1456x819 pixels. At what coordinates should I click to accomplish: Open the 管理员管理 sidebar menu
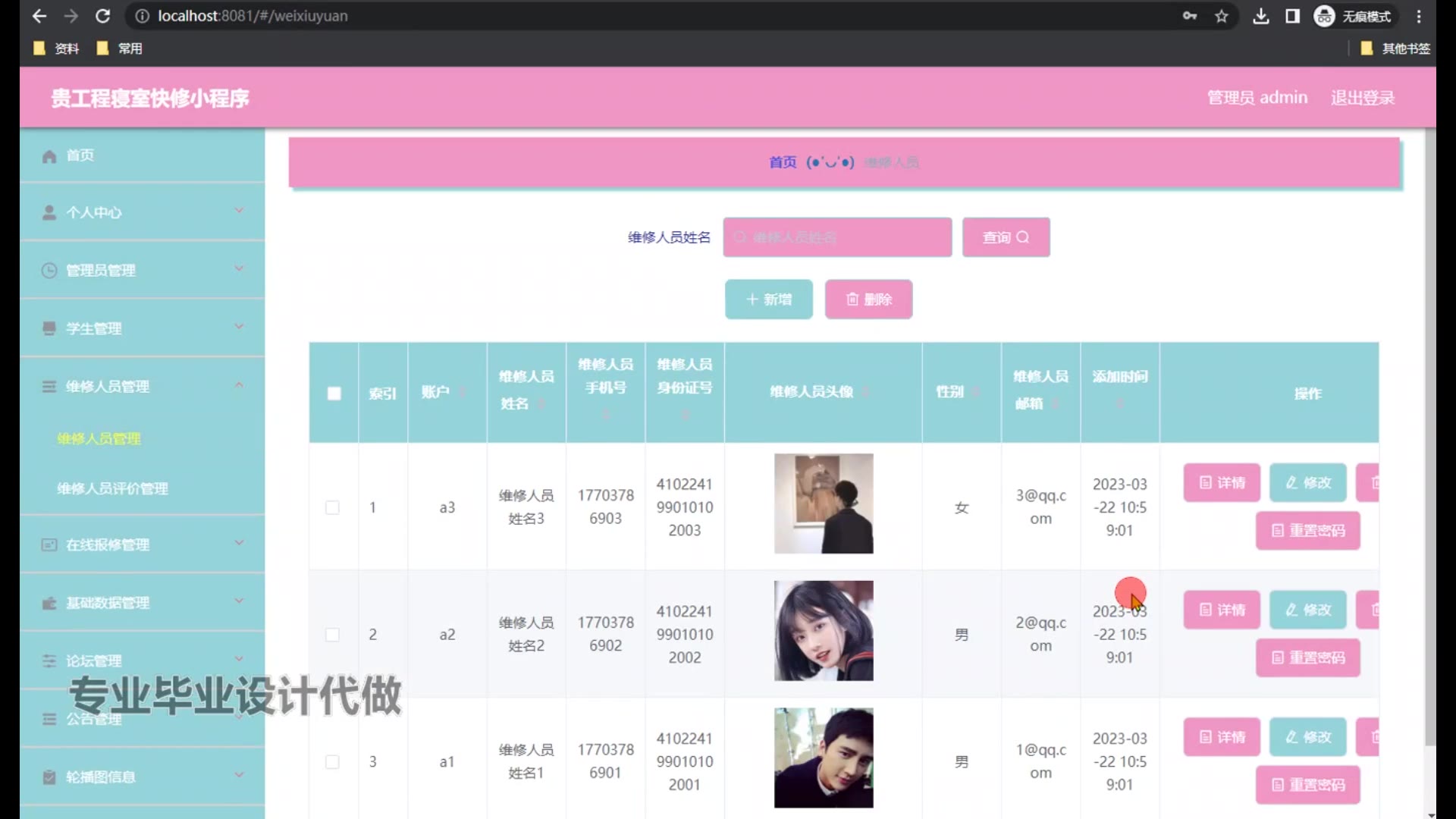pyautogui.click(x=143, y=271)
